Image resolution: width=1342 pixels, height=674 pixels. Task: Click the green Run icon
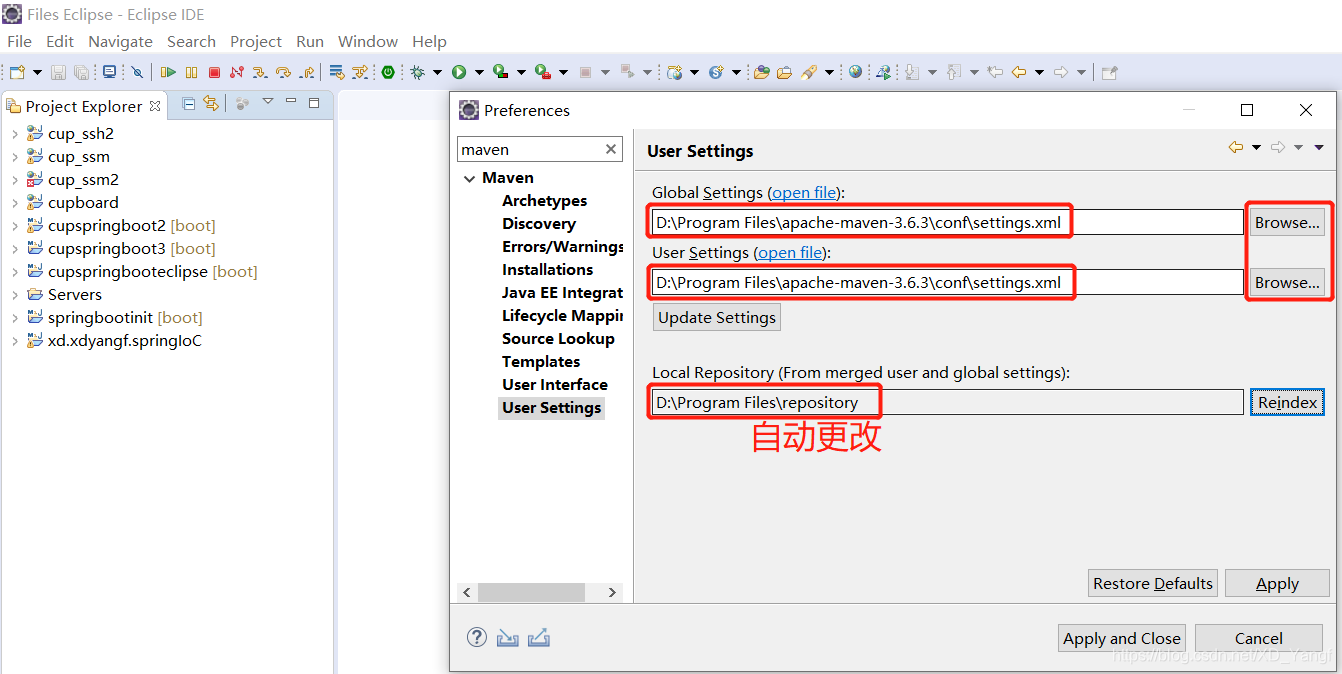(x=459, y=72)
